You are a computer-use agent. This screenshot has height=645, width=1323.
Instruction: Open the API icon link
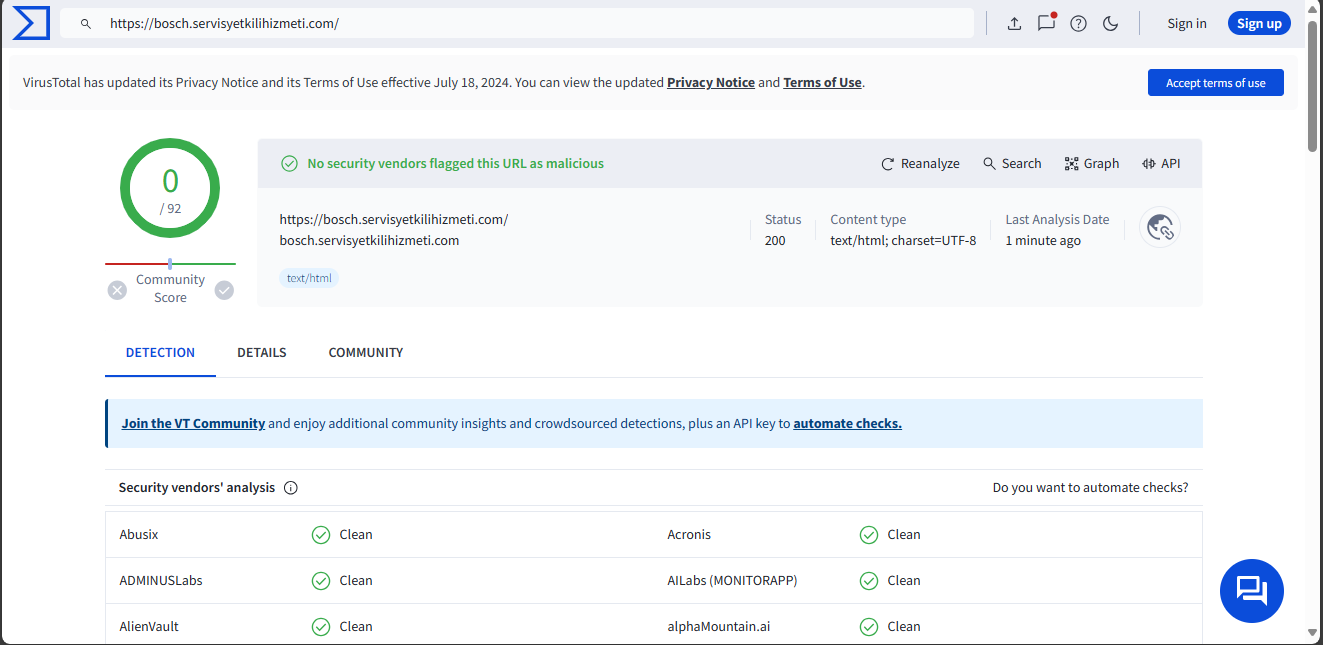[x=1161, y=164]
